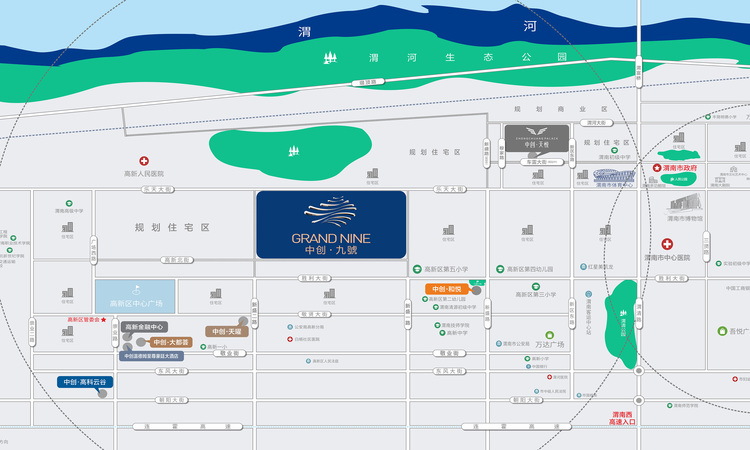Click the tree icon beside 渭河生态公园 label
This screenshot has width=750, height=450.
pos(330,58)
